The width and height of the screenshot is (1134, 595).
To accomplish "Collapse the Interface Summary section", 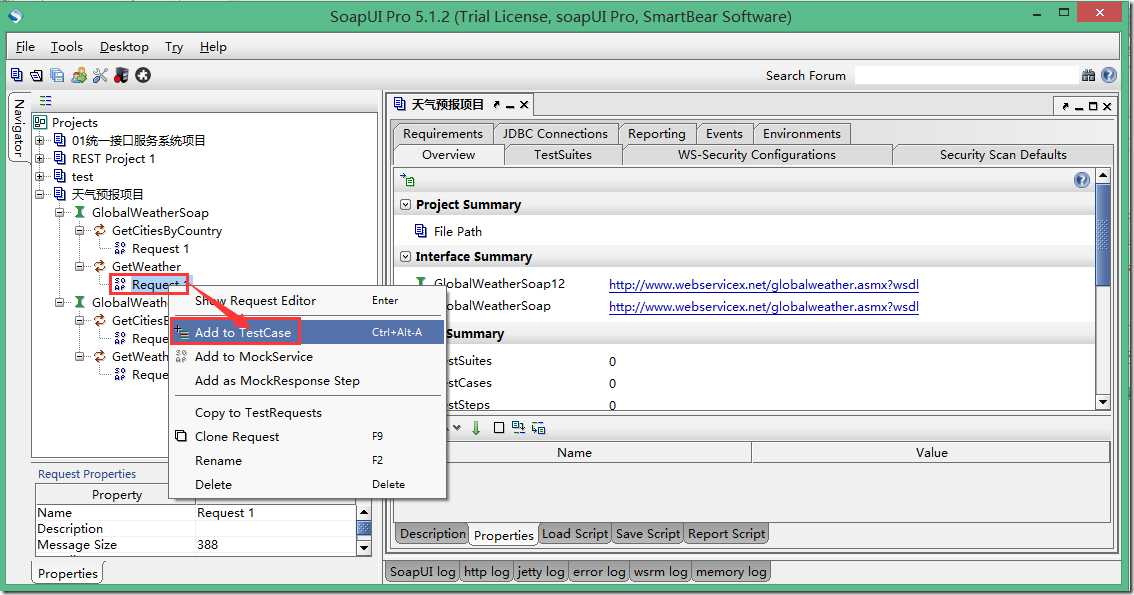I will pos(406,256).
